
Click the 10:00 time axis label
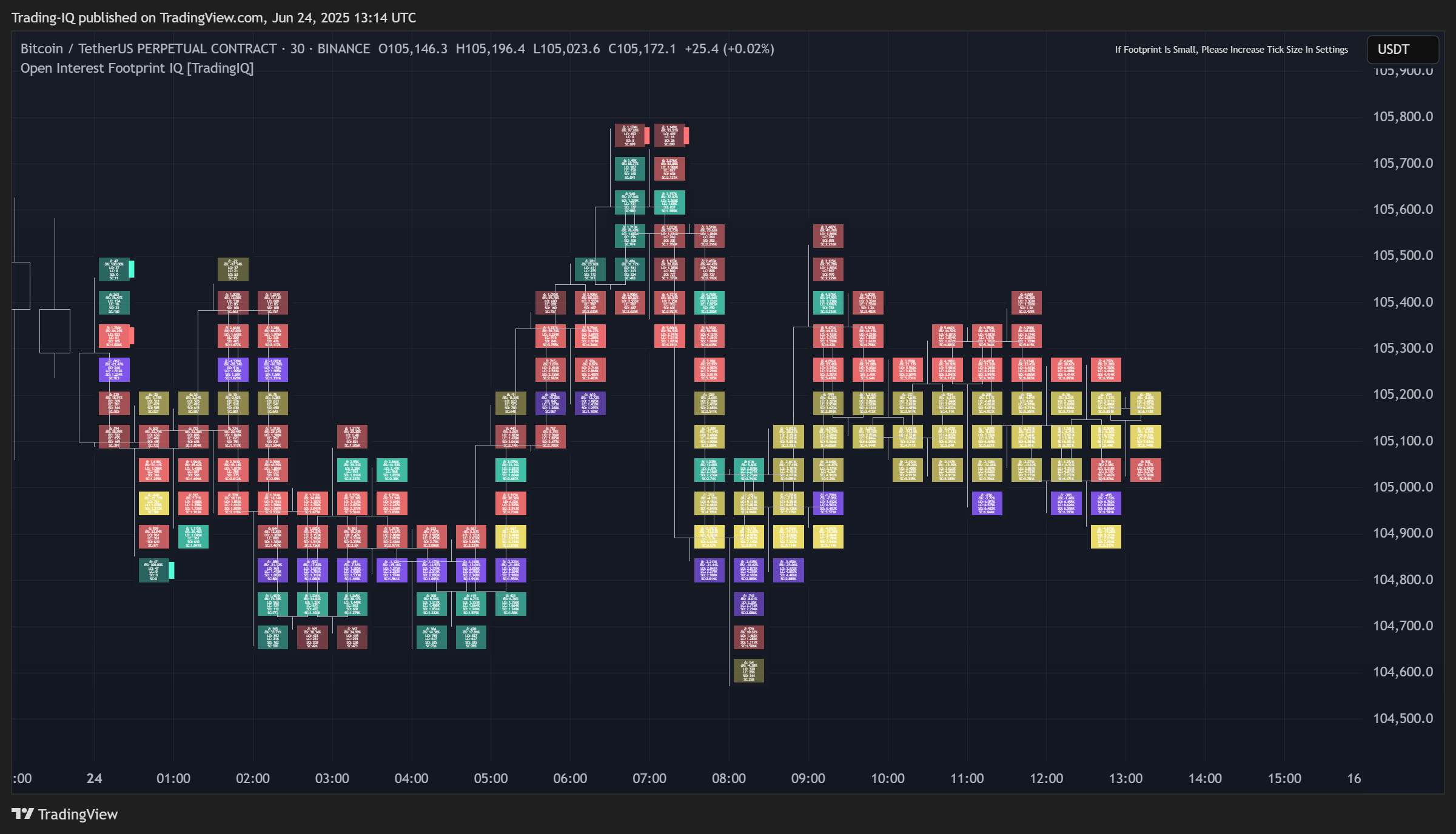coord(888,778)
